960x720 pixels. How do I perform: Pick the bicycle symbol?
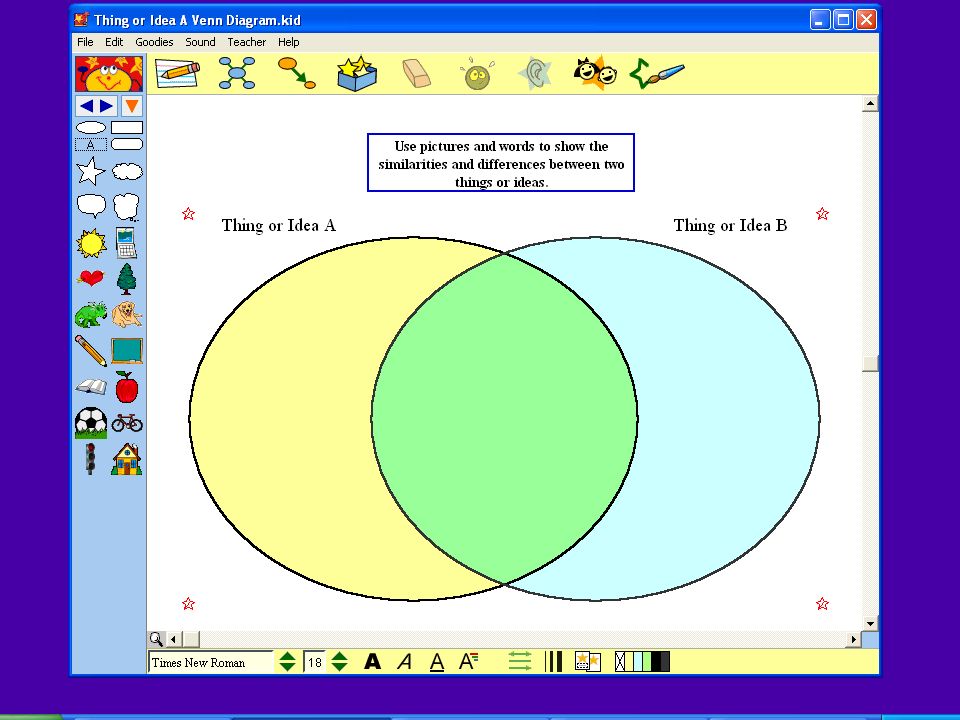[x=127, y=422]
